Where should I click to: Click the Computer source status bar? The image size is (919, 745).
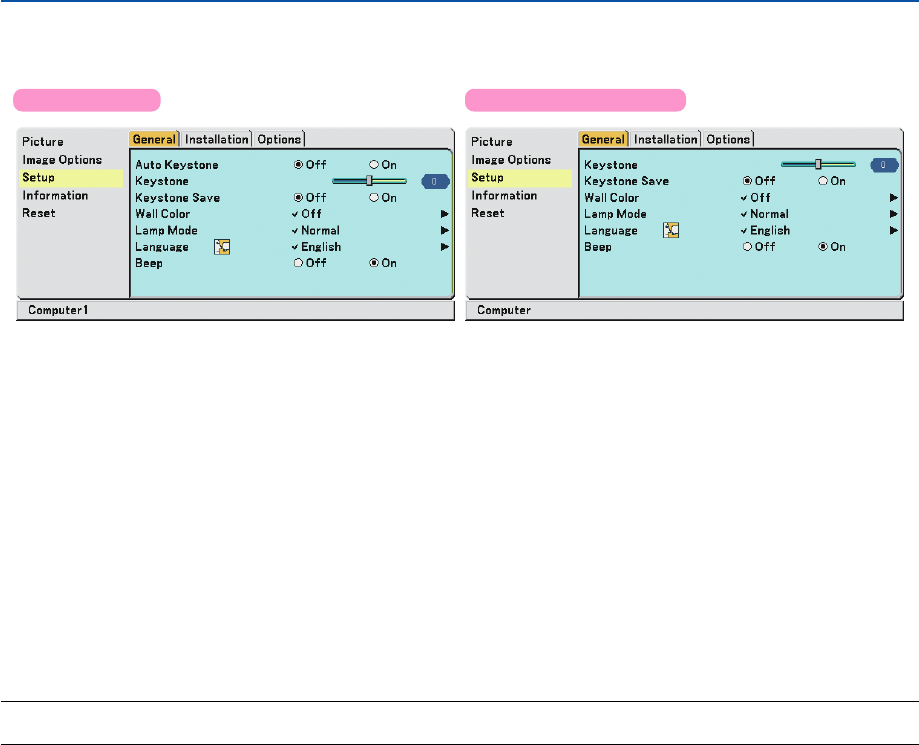(684, 310)
